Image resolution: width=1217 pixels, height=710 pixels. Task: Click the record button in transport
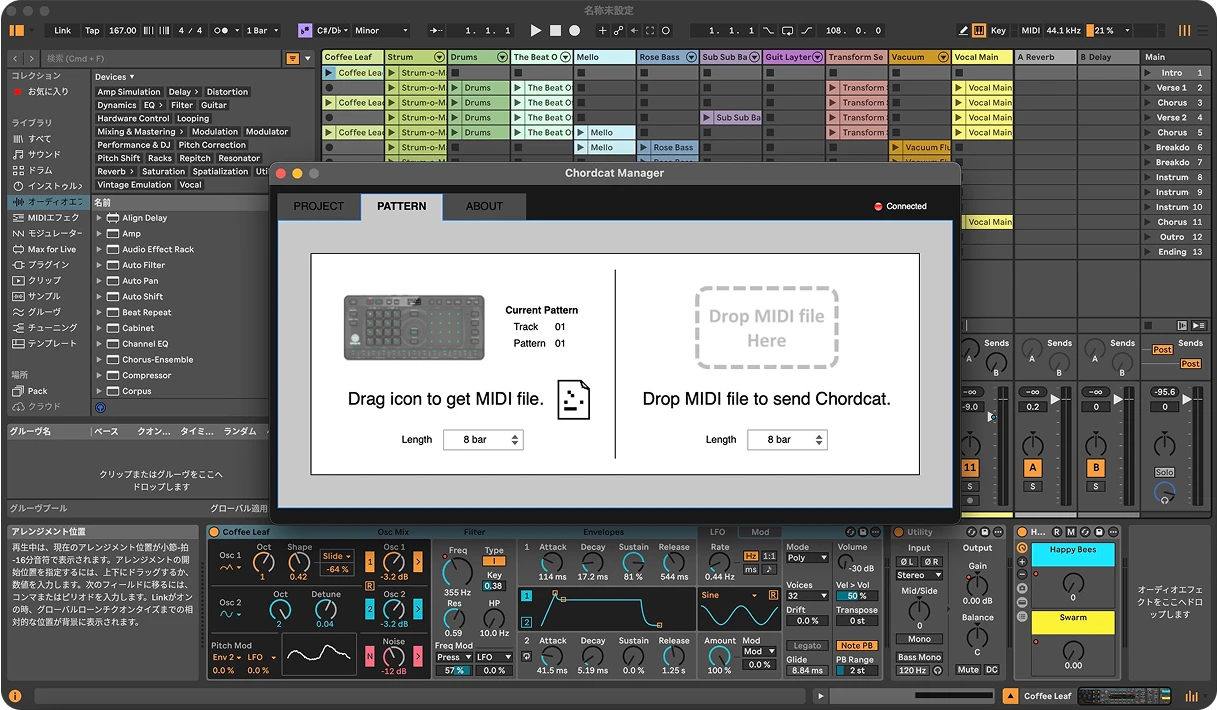(x=574, y=31)
